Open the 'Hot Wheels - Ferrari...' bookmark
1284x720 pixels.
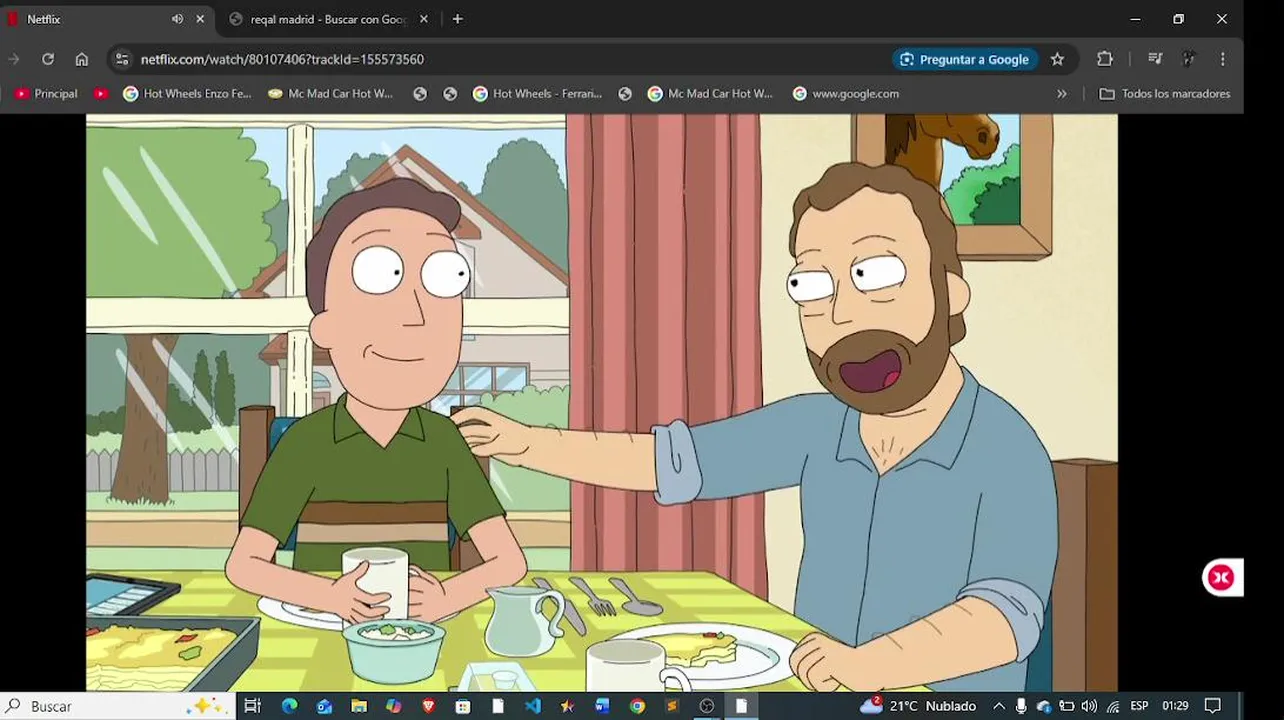point(537,93)
